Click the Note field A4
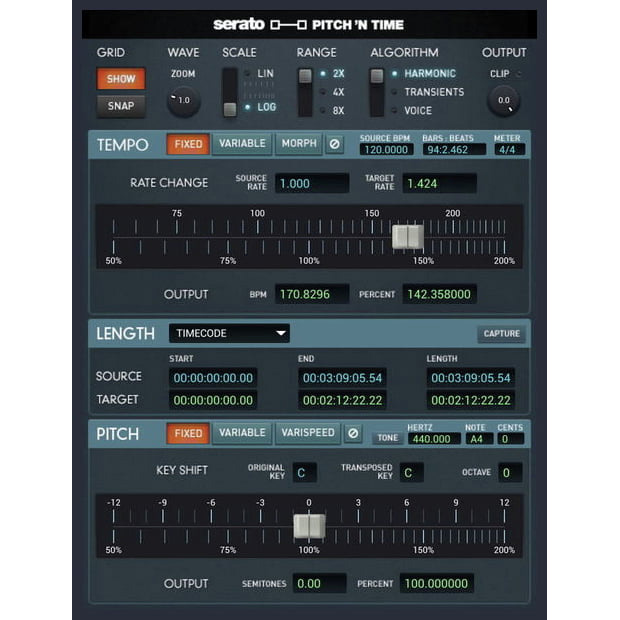The image size is (620, 620). pyautogui.click(x=479, y=439)
